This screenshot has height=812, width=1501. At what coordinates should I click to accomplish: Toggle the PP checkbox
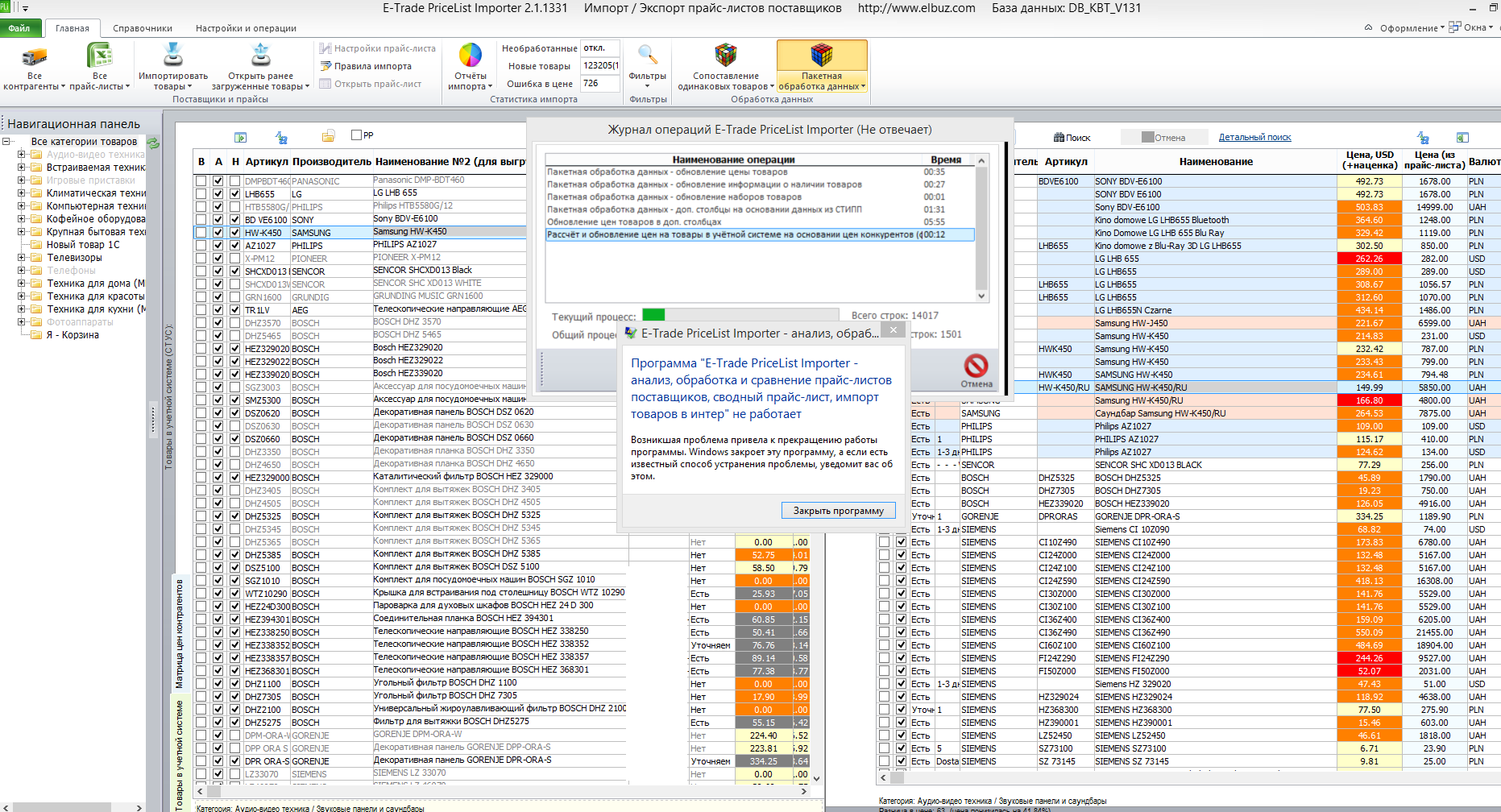[357, 135]
